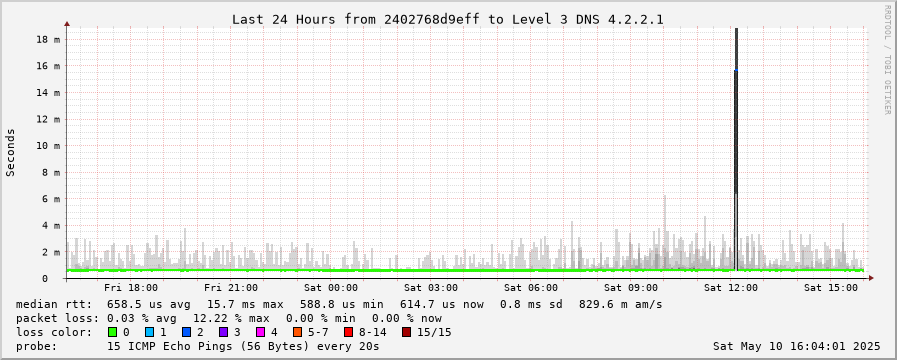The height and width of the screenshot is (360, 897).
Task: Click the Seconds y-axis label
Action: point(10,152)
